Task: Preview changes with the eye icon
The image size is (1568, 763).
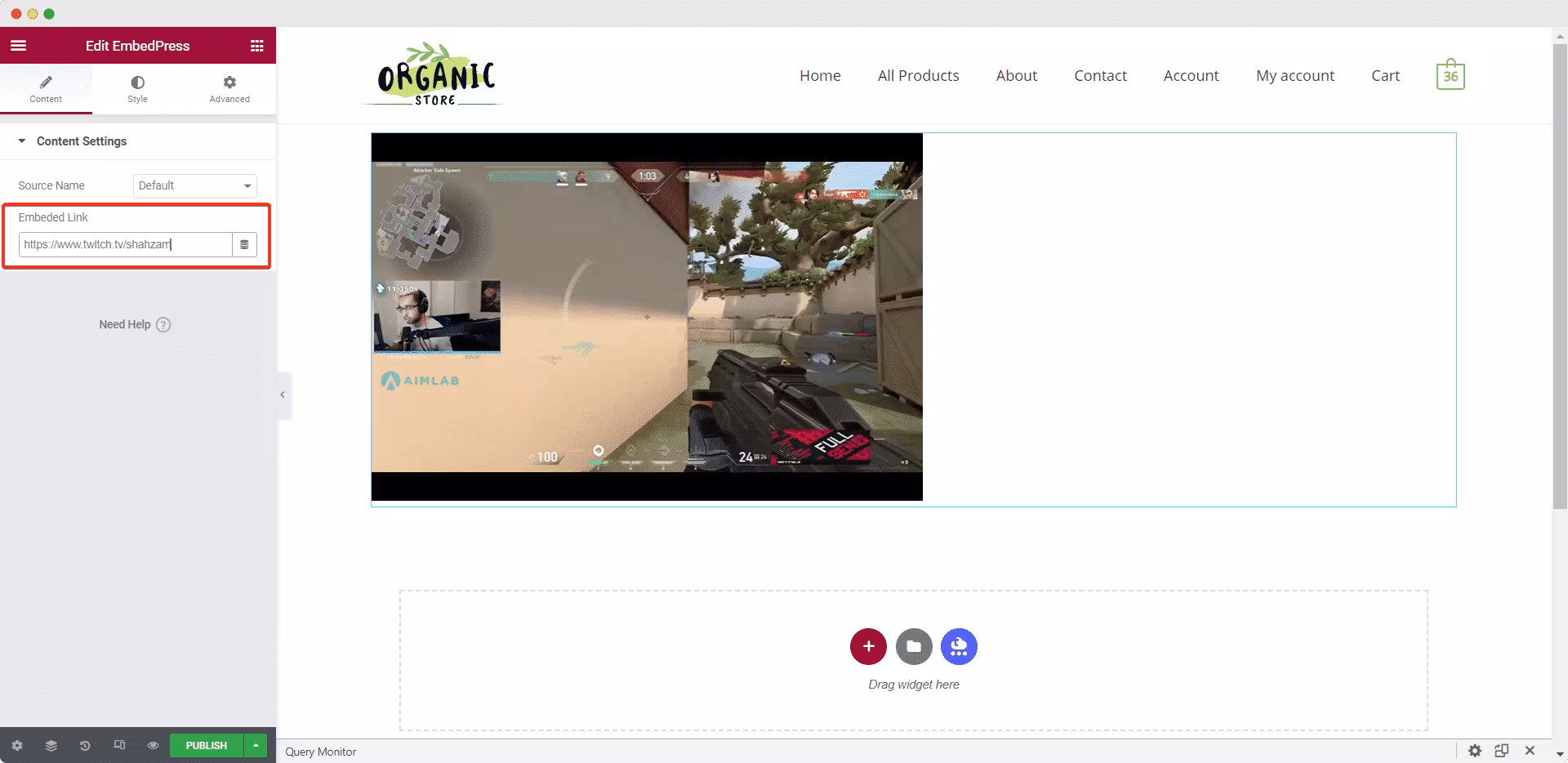Action: point(153,745)
